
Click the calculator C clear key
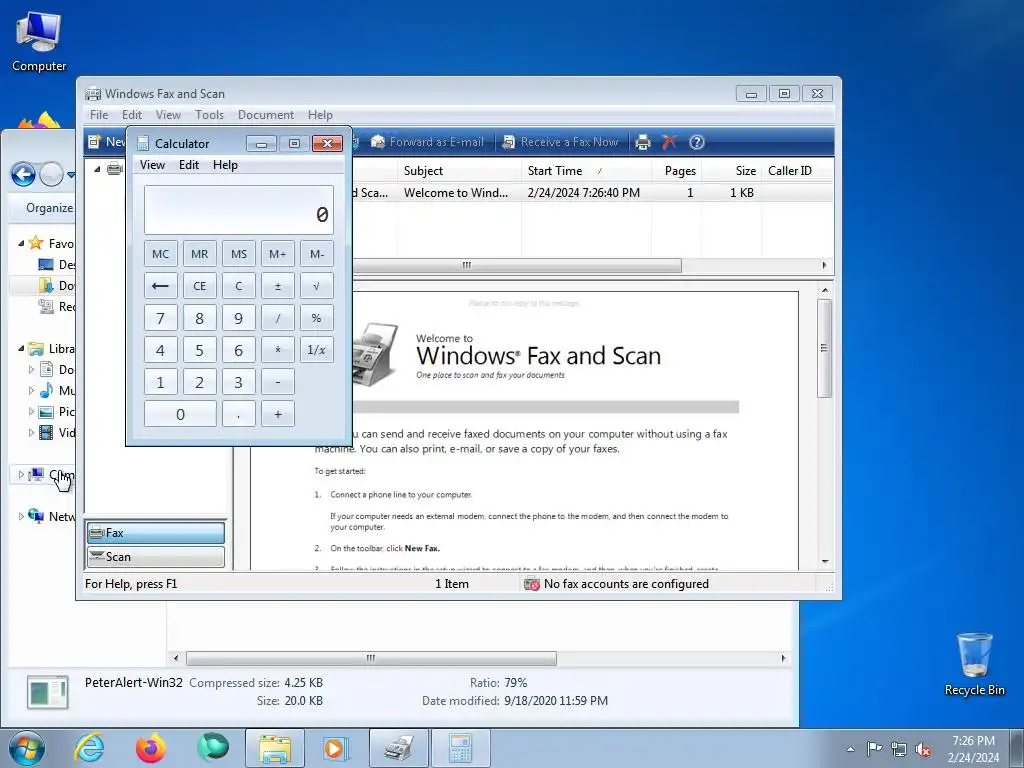(x=239, y=286)
